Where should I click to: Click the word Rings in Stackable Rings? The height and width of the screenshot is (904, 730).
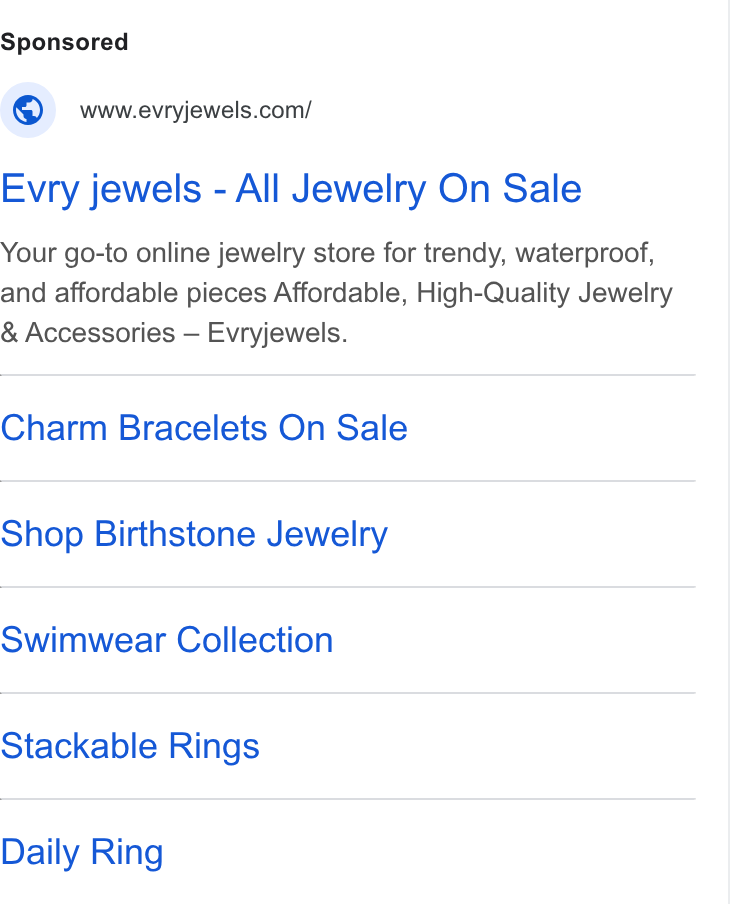pos(214,747)
